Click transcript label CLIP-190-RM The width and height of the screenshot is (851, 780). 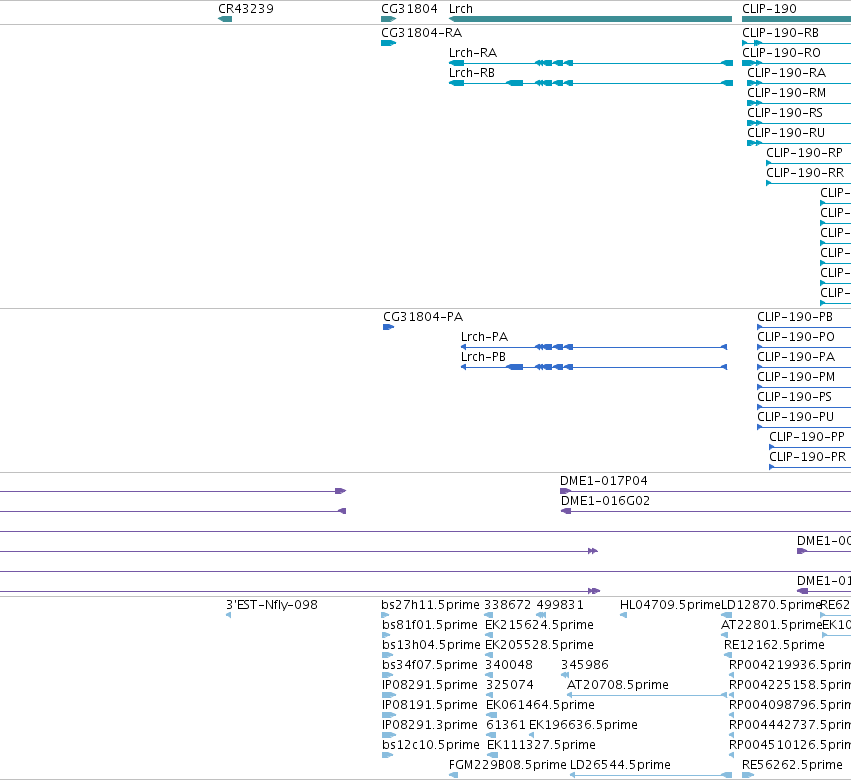[x=786, y=93]
